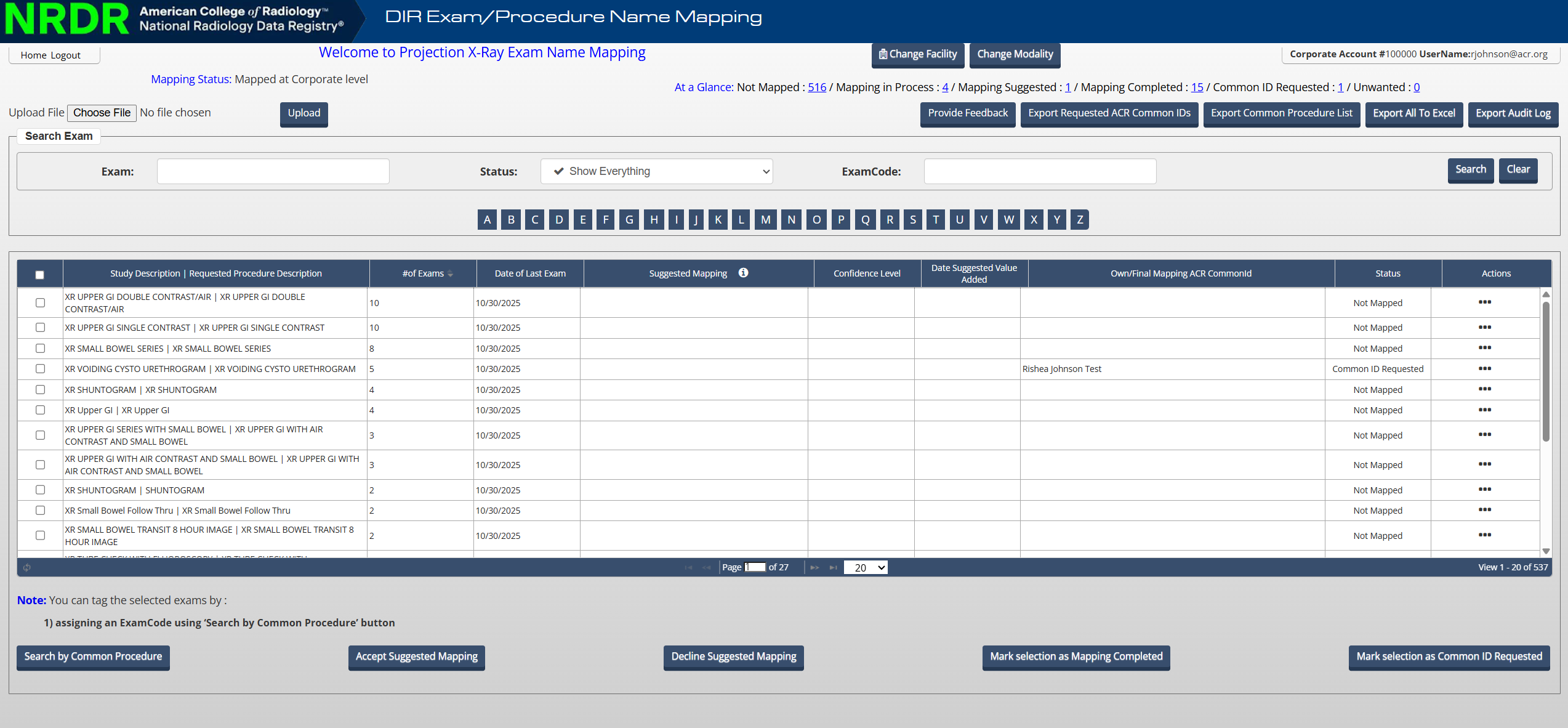Select the XR SHUNTOGRAM | SHUNTOGRAM row checkbox
Viewport: 1568px width, 728px height.
pyautogui.click(x=41, y=490)
